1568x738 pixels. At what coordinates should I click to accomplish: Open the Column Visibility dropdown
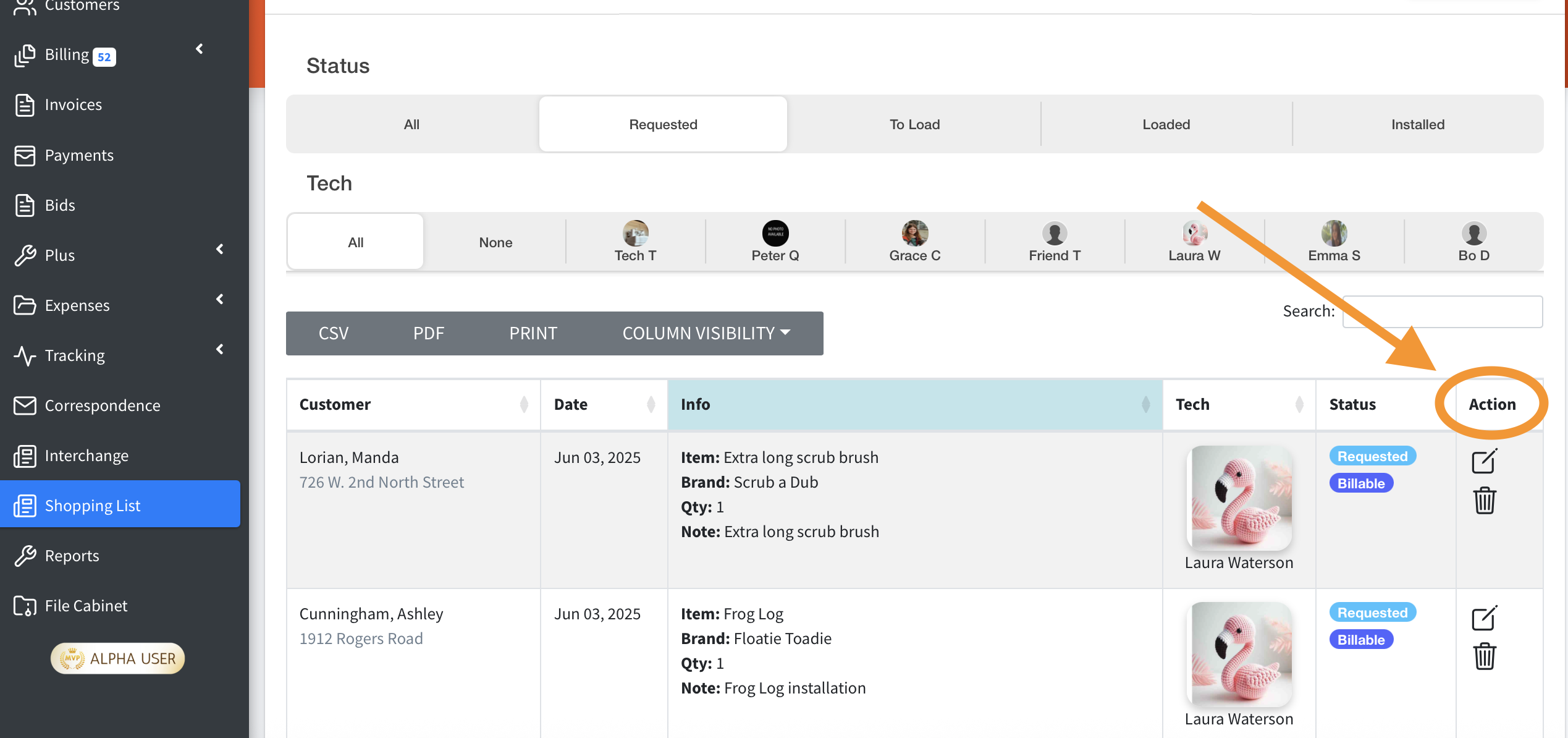(x=706, y=333)
